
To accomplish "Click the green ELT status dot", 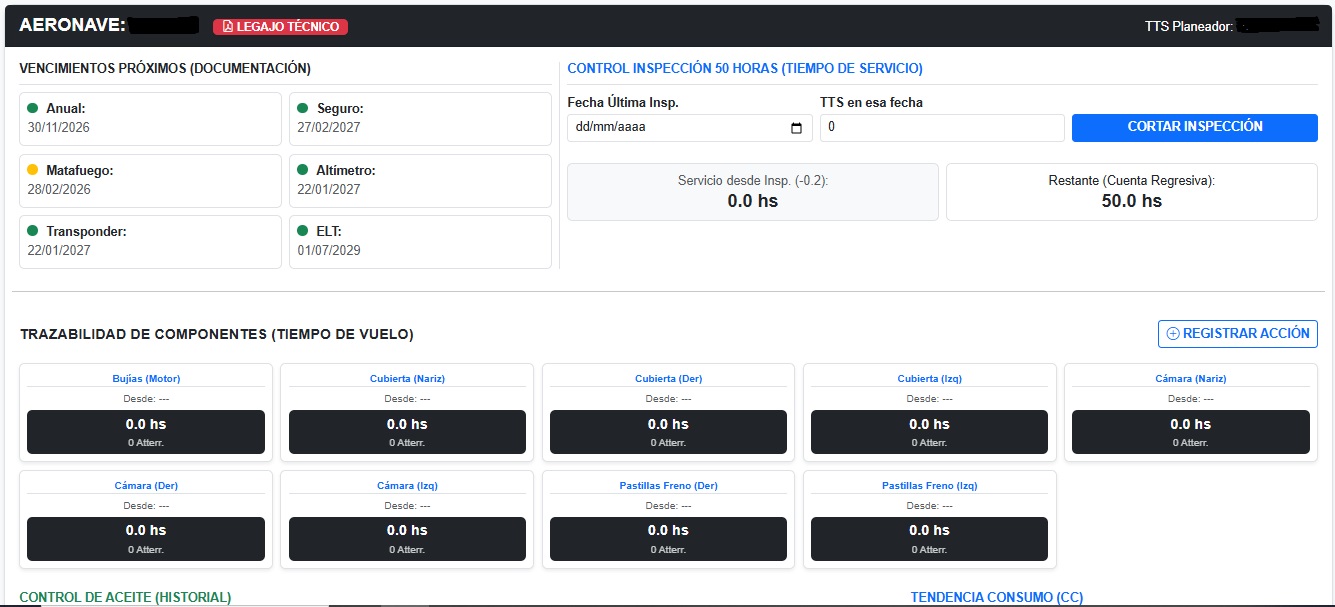I will tap(303, 231).
